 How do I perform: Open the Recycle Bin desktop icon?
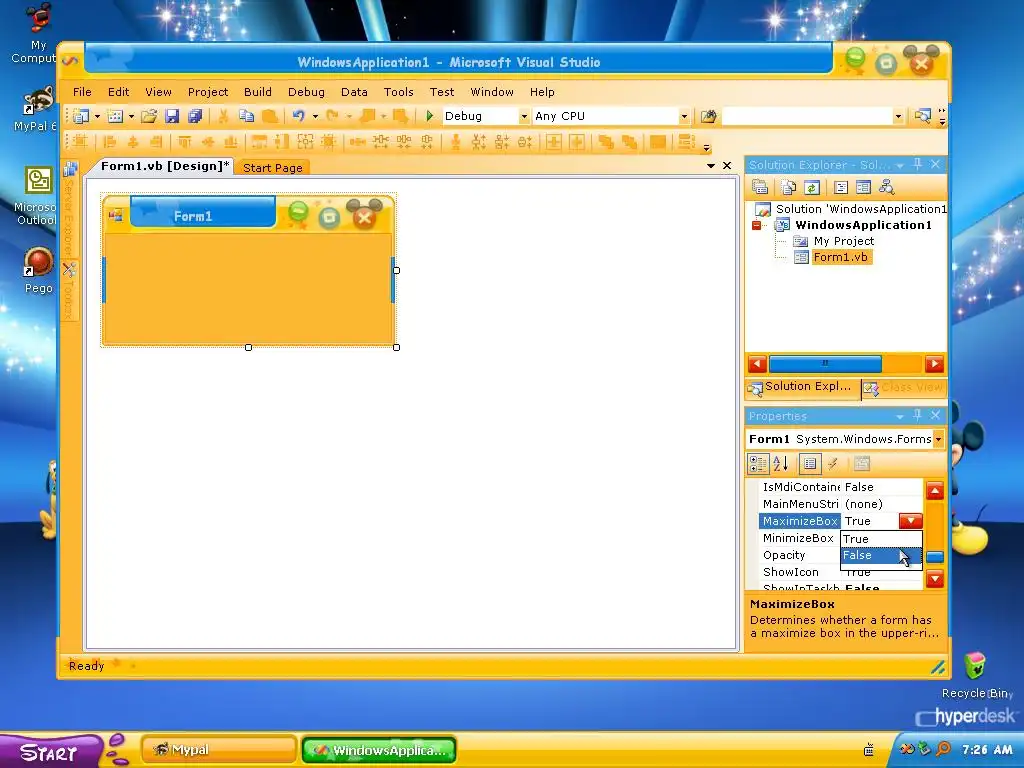(x=976, y=675)
